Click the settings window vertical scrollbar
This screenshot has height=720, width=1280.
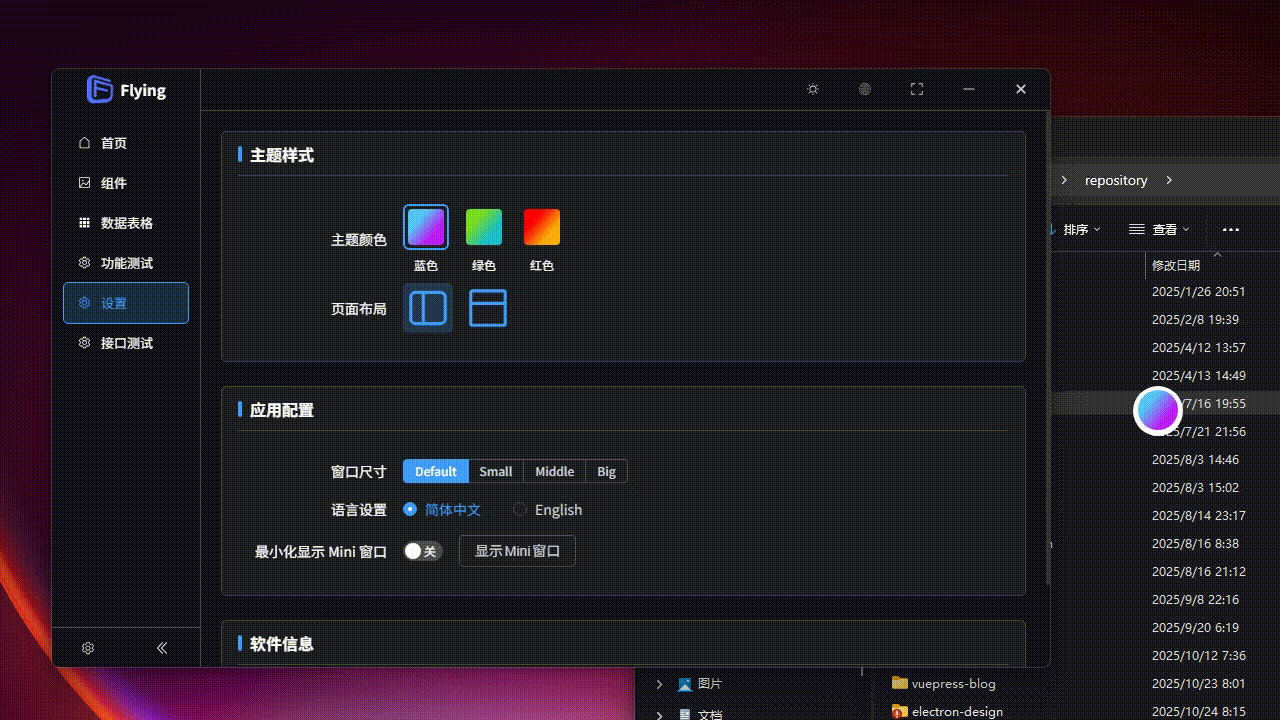(x=1047, y=350)
